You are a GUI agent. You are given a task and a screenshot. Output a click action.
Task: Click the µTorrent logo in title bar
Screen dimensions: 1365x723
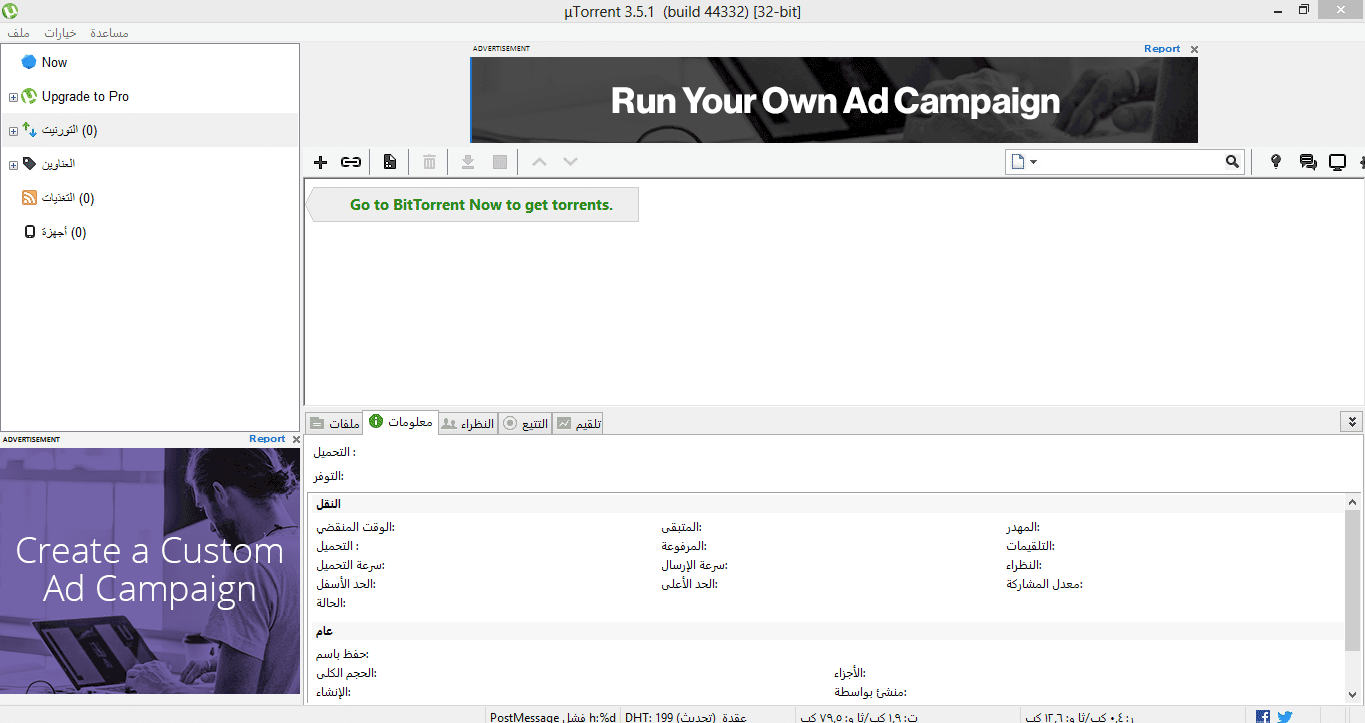11,11
